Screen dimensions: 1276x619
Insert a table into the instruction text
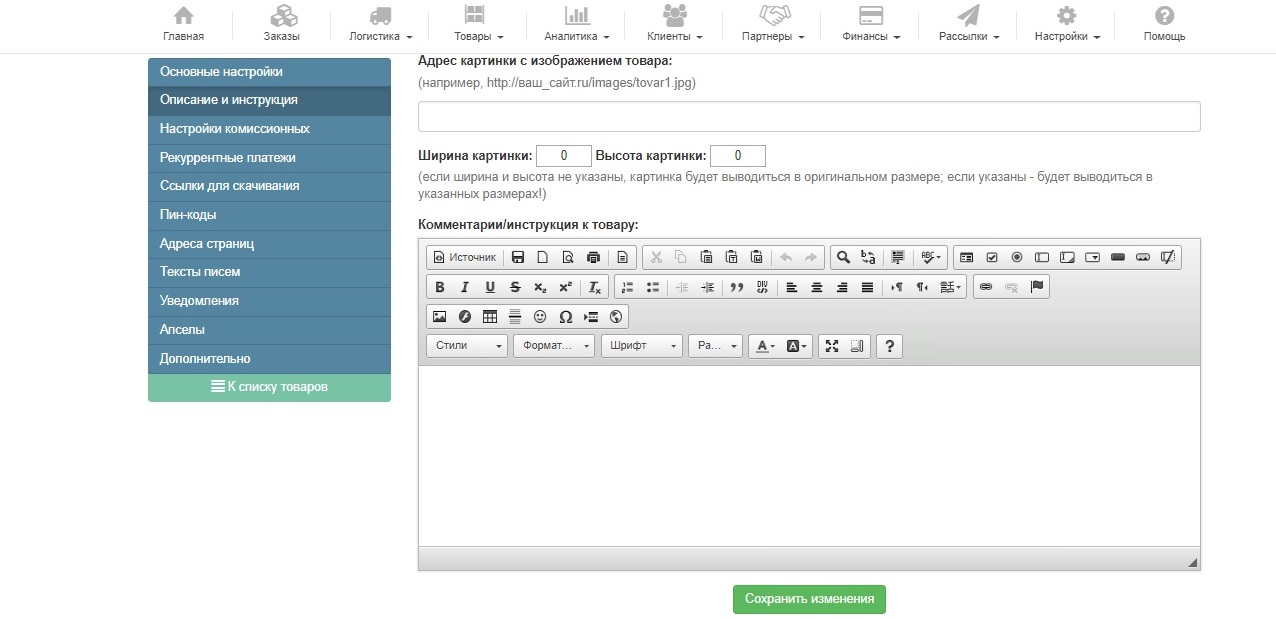[490, 317]
